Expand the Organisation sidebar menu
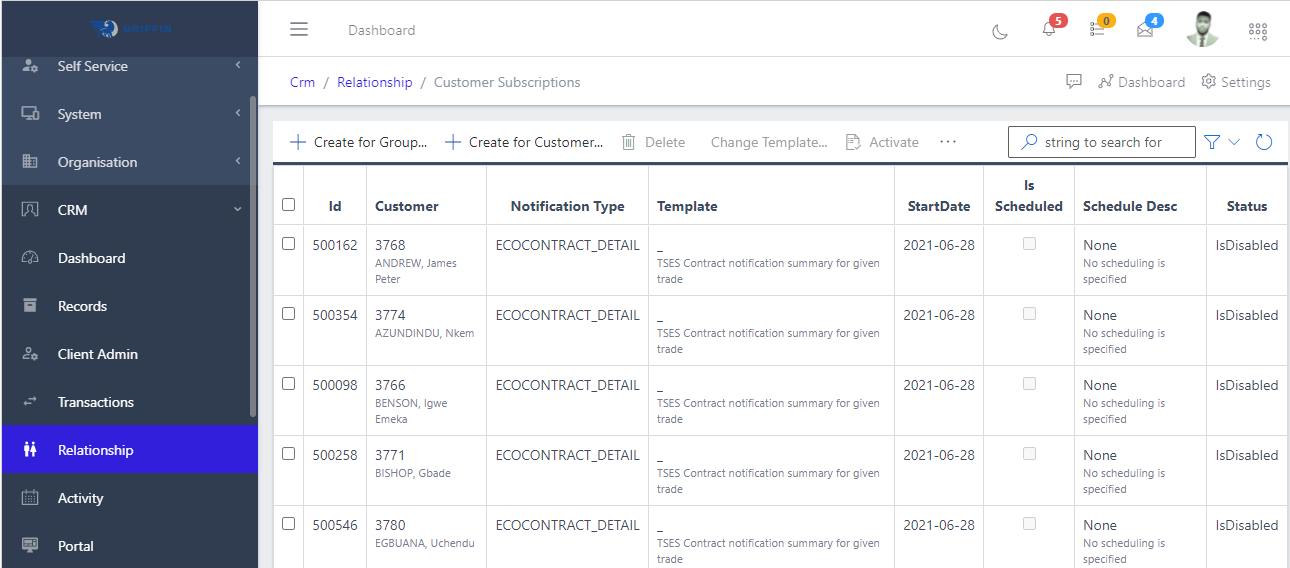This screenshot has height=568, width=1290. pos(129,162)
